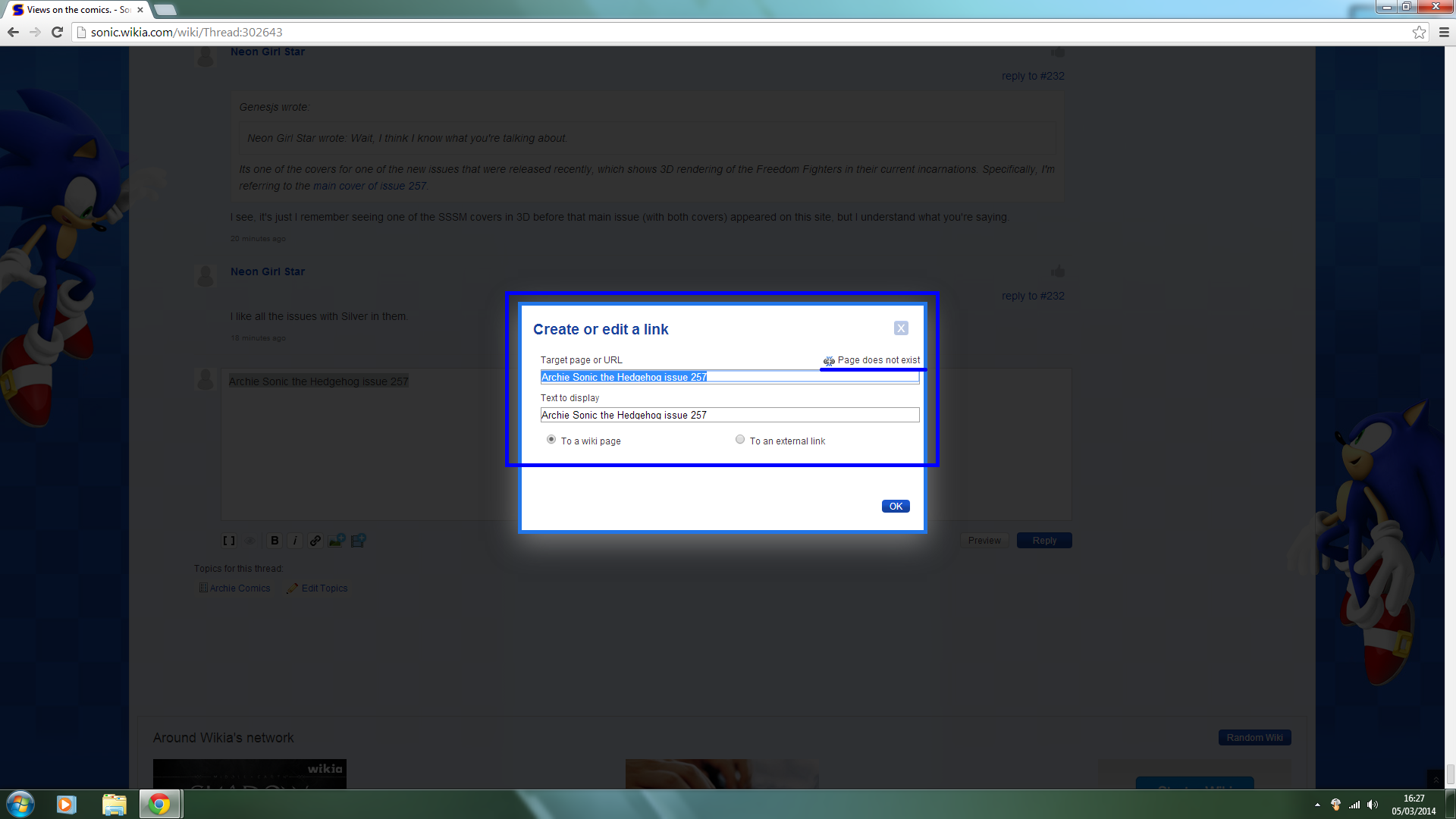Post the message with the Reply button
This screenshot has width=1456, height=819.
click(1044, 541)
